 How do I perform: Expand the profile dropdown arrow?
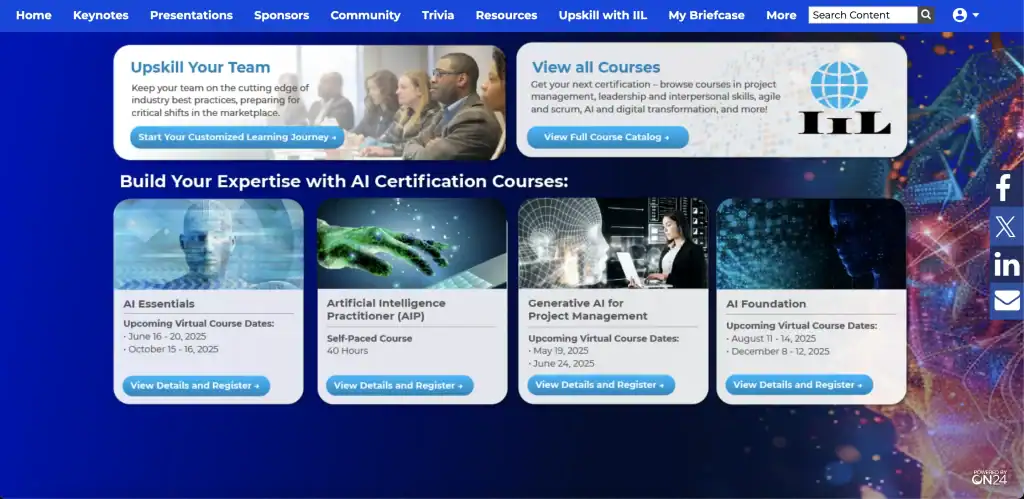[976, 15]
